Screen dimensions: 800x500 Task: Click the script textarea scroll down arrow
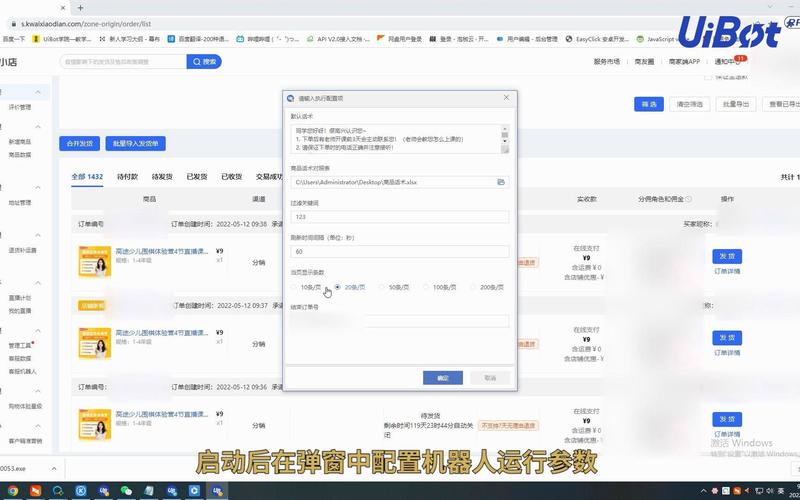click(x=505, y=141)
